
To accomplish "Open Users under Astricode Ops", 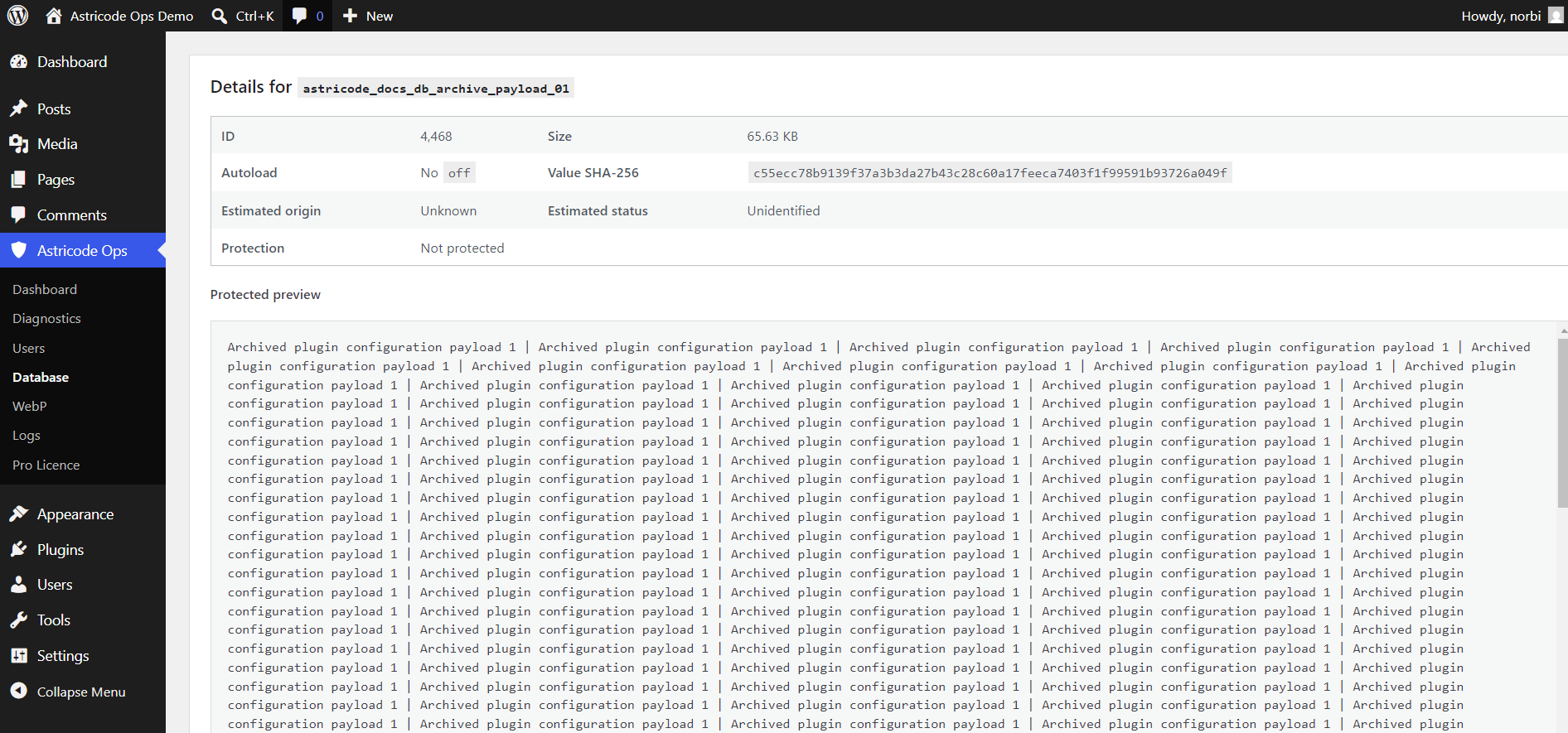I will [29, 348].
